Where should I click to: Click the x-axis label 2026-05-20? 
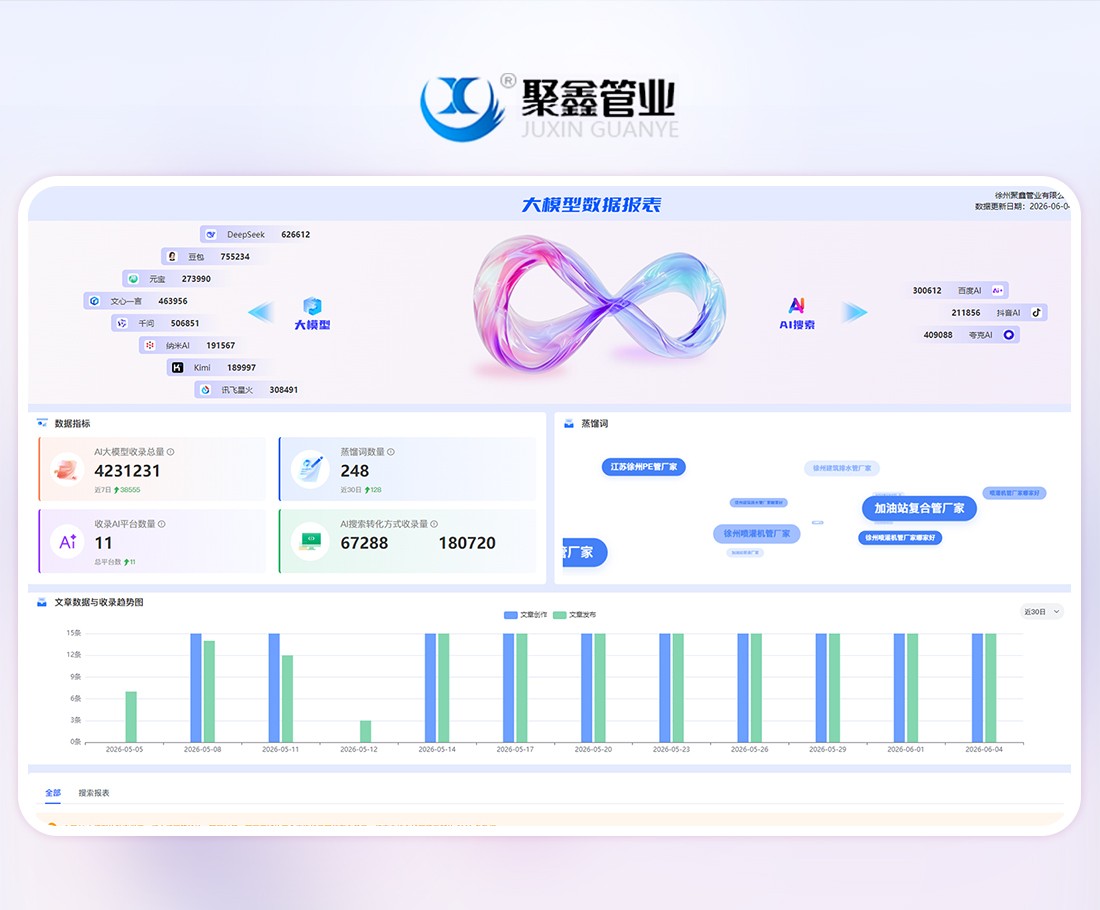[593, 749]
